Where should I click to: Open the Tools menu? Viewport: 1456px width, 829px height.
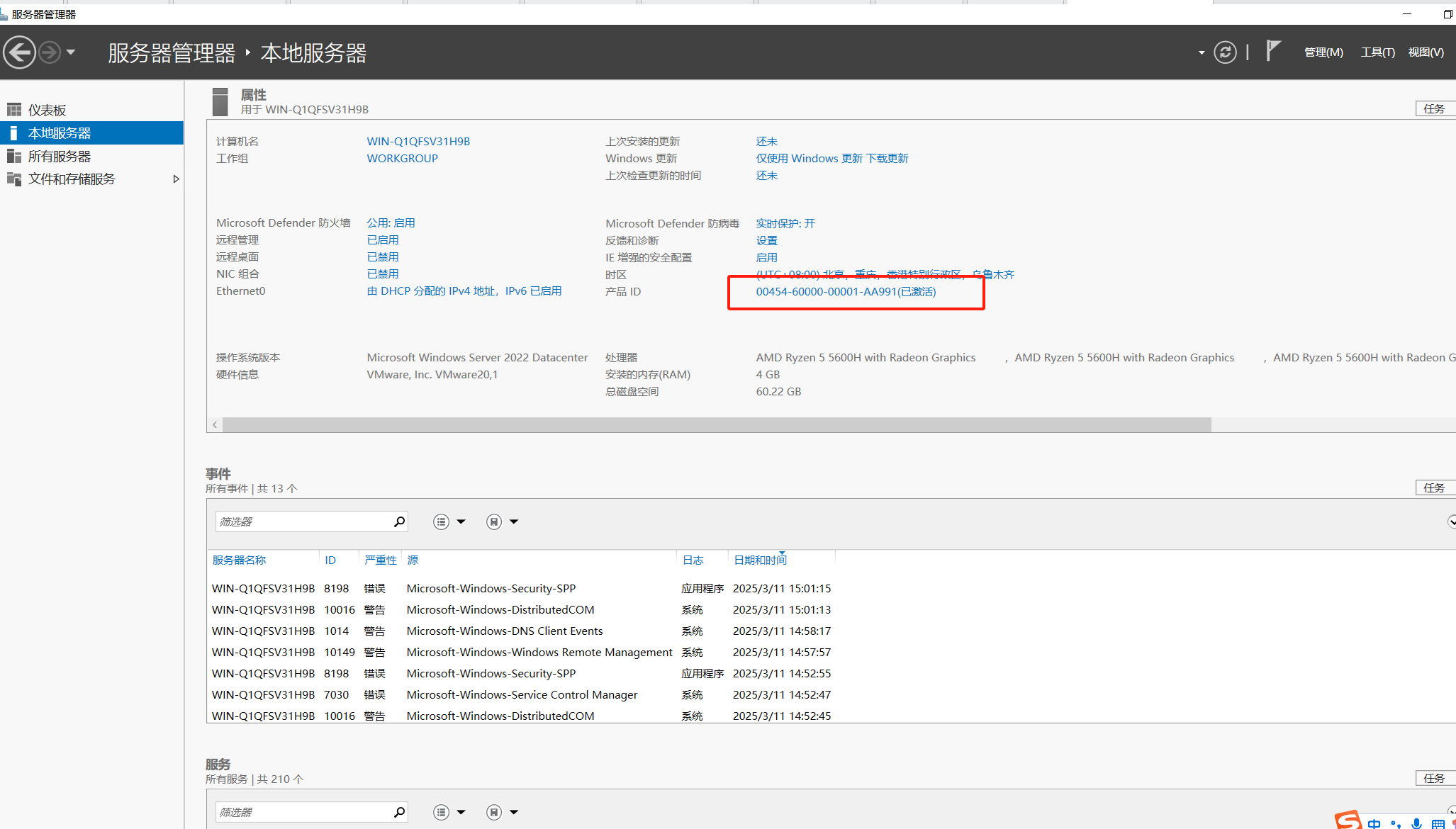[1377, 52]
